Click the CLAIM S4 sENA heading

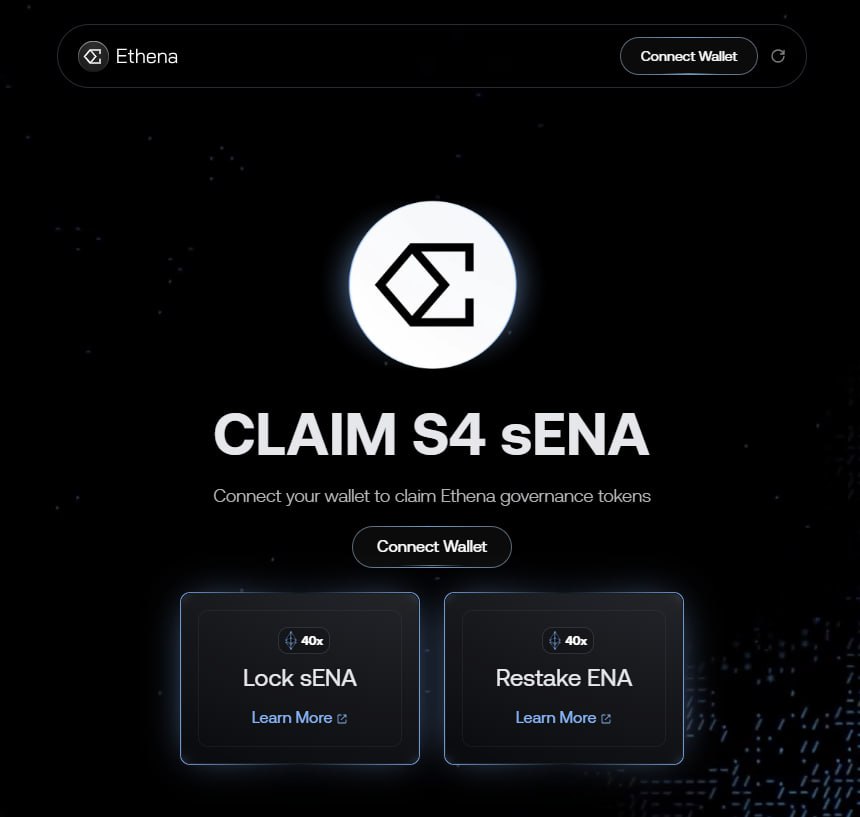(x=432, y=435)
